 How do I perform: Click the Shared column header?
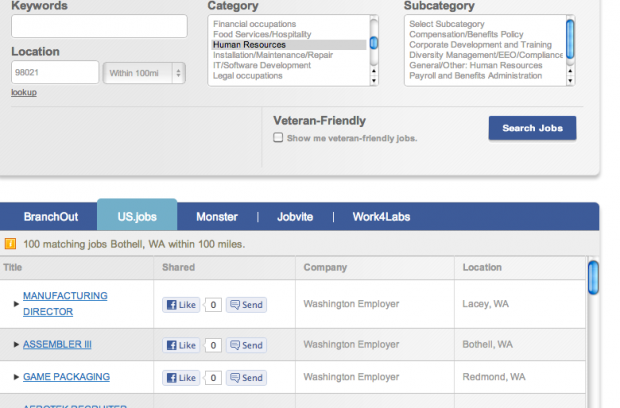(x=178, y=267)
